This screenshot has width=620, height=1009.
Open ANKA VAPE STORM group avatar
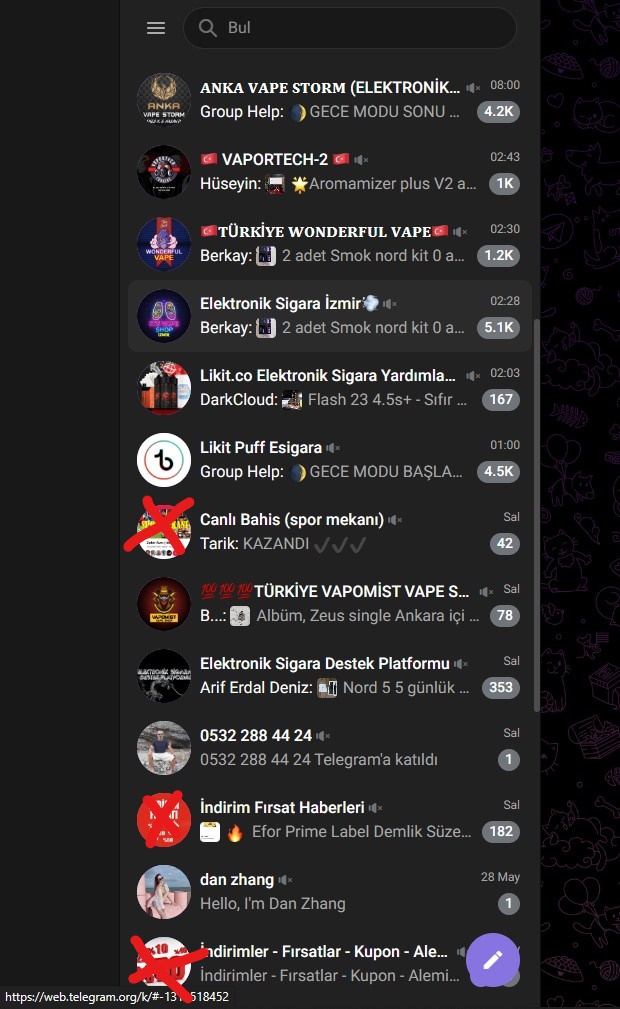click(x=164, y=100)
